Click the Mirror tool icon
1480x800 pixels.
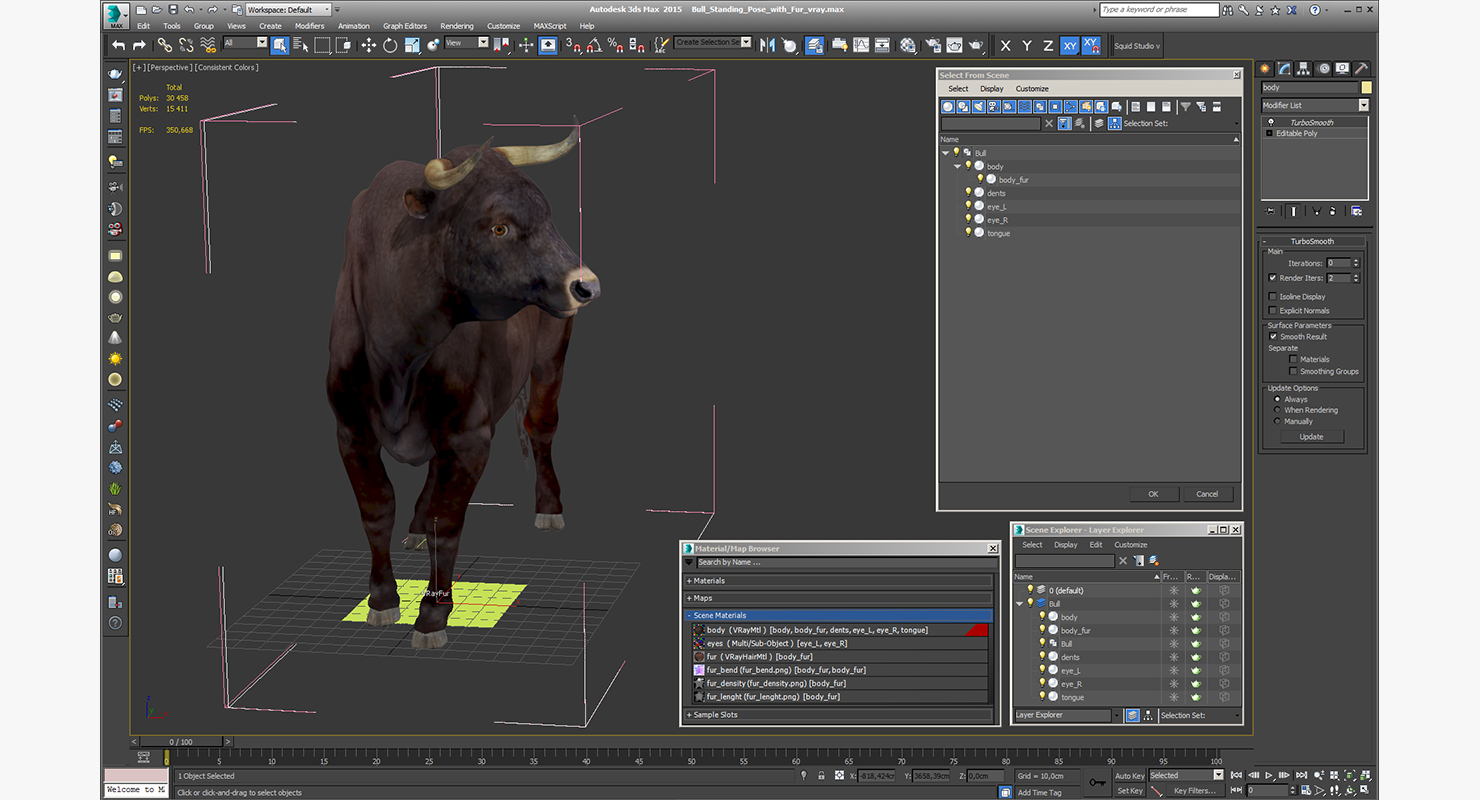point(767,45)
